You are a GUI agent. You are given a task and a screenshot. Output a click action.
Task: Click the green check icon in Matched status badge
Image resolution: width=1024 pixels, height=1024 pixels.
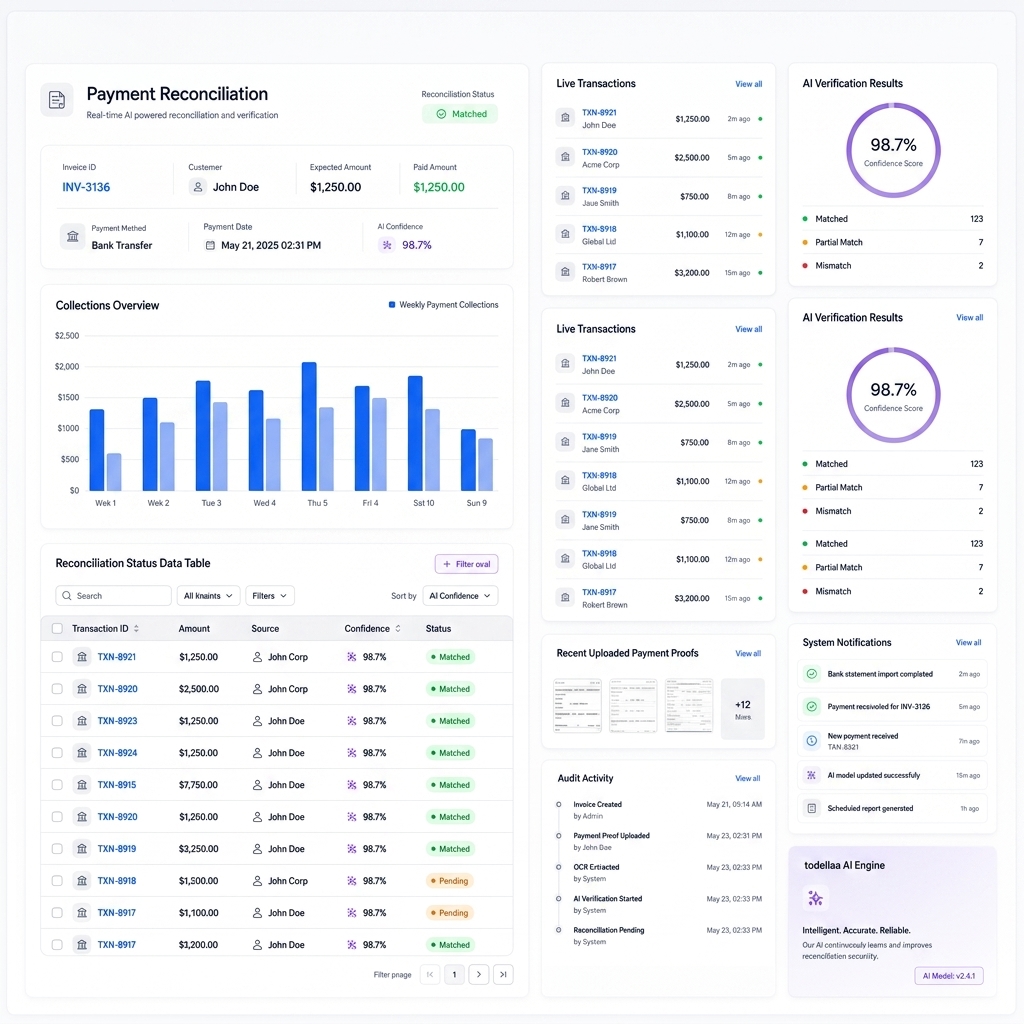(x=441, y=114)
